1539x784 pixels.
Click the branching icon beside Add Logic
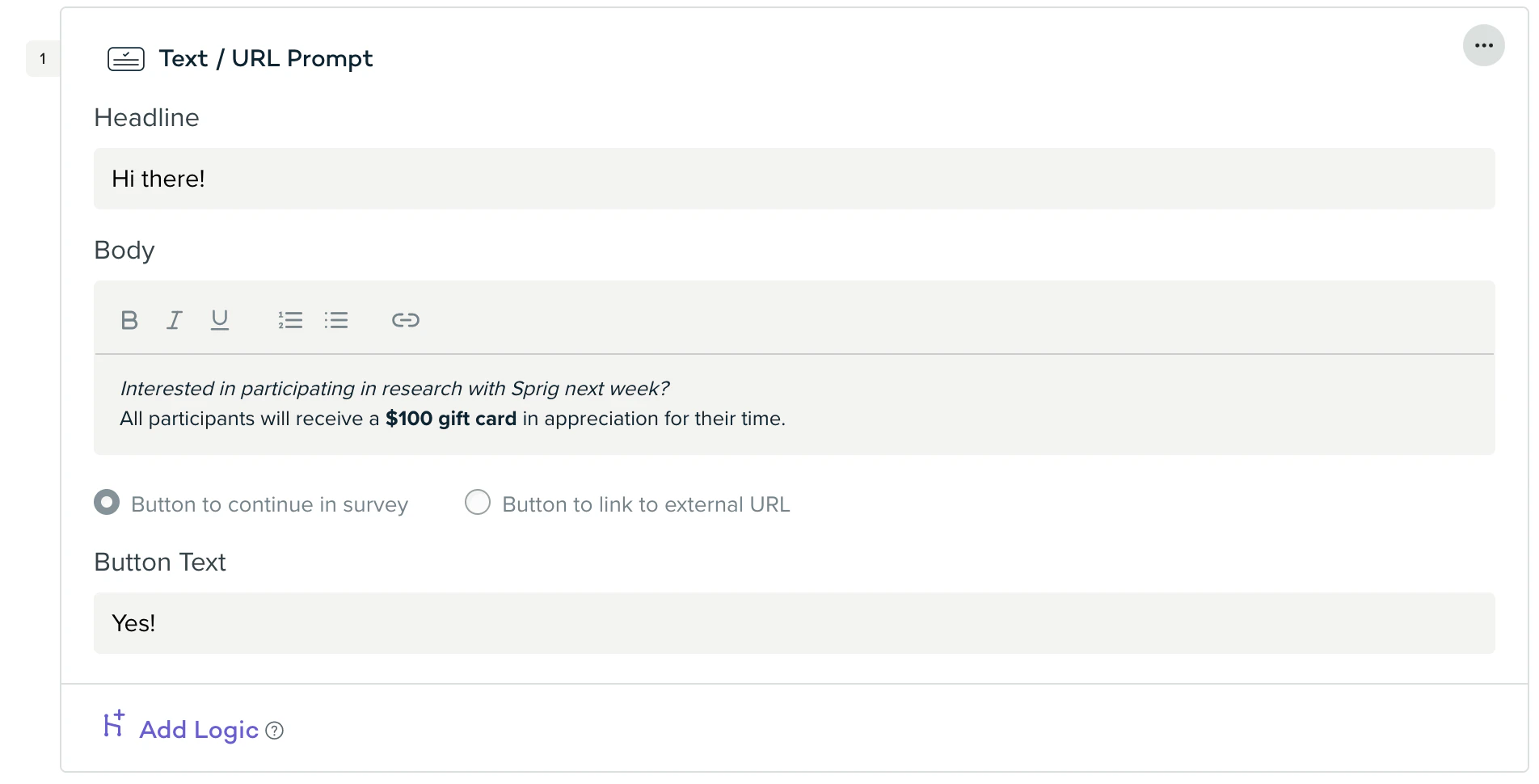[x=114, y=724]
